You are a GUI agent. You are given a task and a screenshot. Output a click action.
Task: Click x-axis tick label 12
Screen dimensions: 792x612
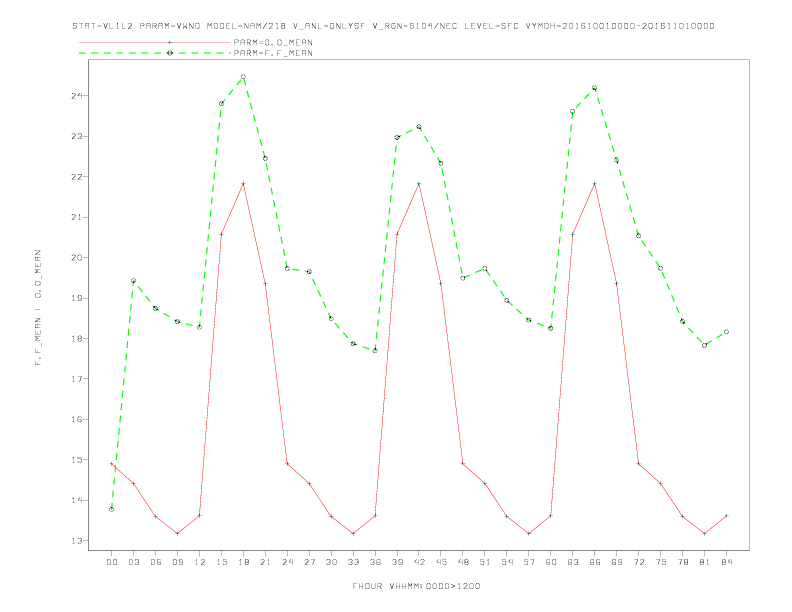coord(200,562)
